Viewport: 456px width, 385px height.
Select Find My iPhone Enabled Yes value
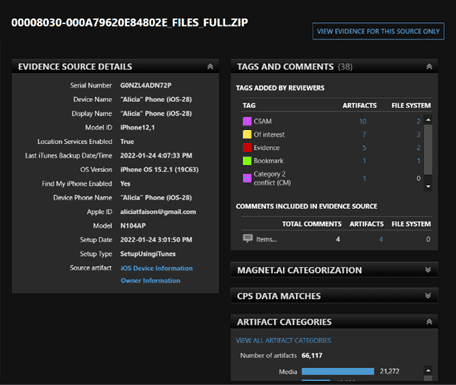(125, 184)
